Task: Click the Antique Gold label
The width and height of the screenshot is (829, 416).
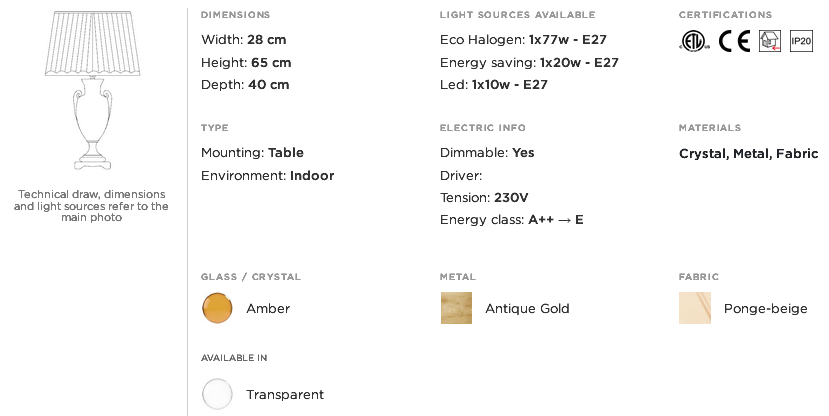Action: point(527,308)
